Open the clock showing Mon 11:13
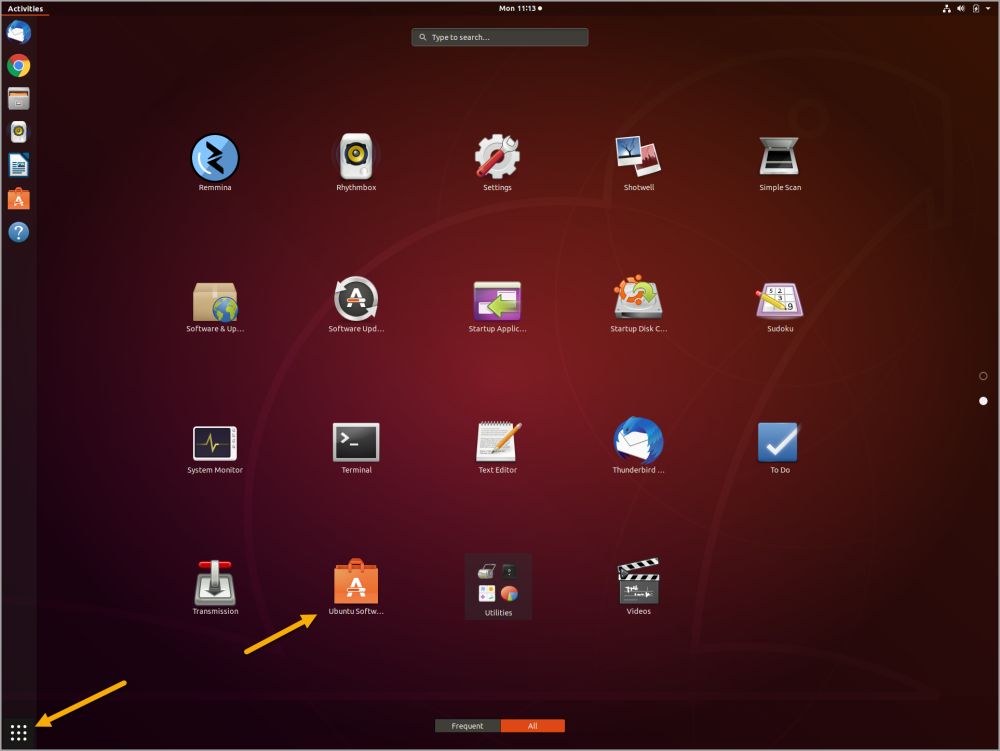 click(520, 8)
